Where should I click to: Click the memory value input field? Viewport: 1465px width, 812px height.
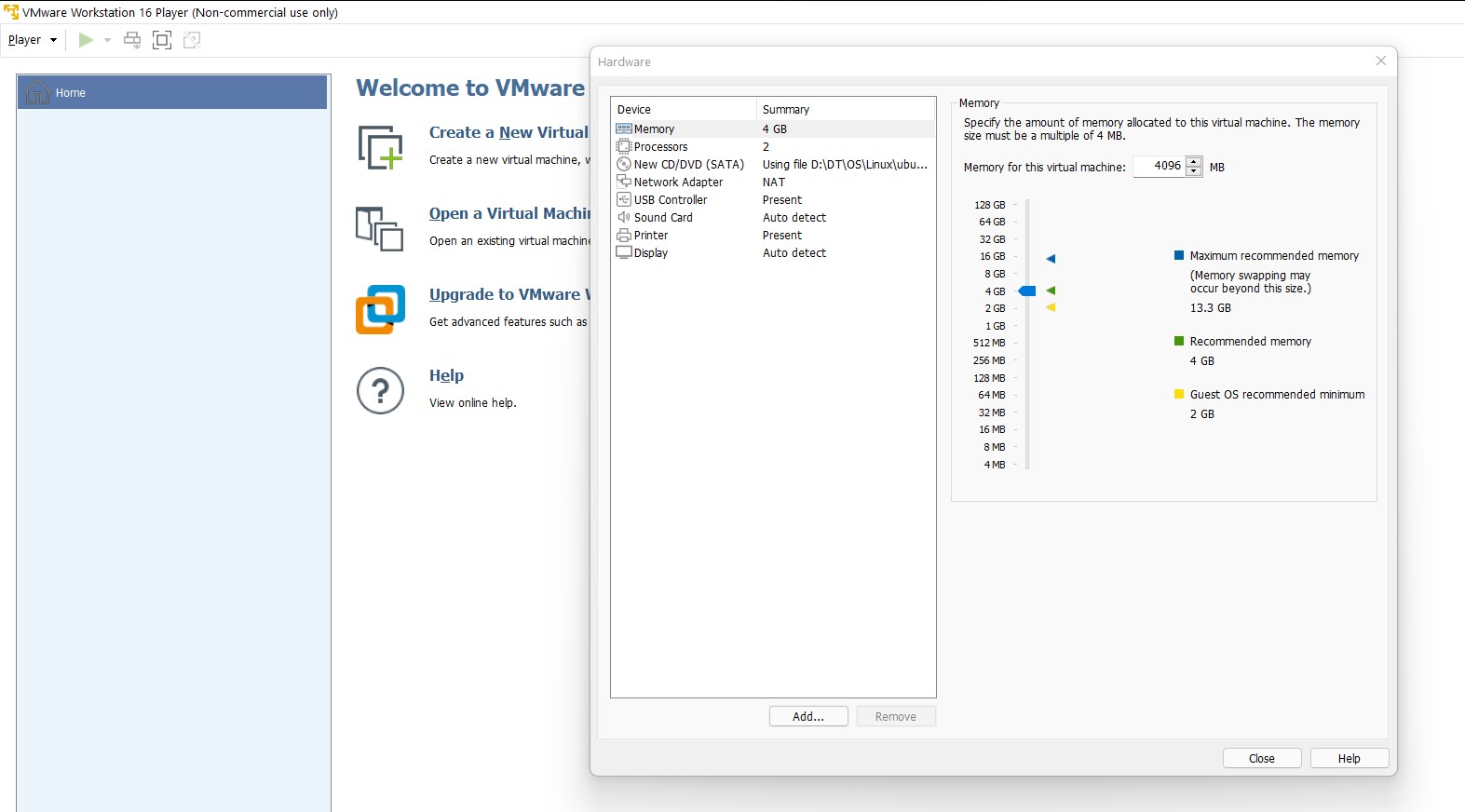click(x=1159, y=166)
